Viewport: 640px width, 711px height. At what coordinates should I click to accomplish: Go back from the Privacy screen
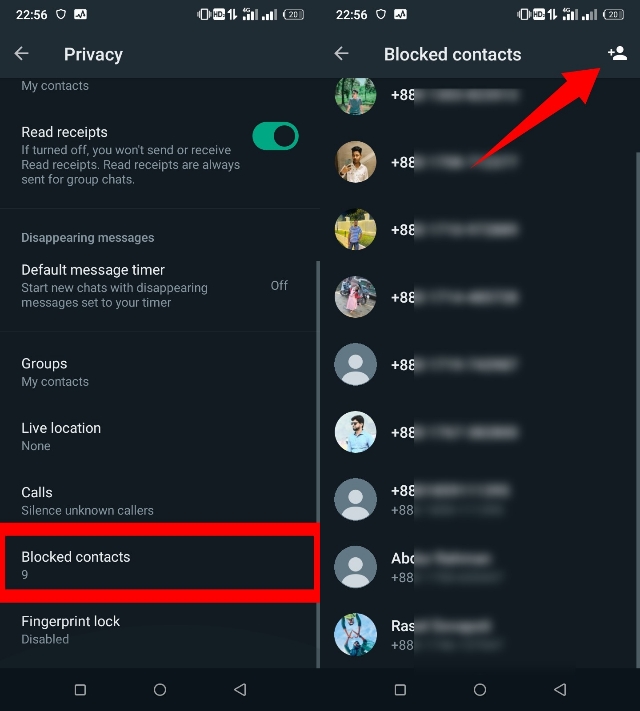click(x=21, y=54)
